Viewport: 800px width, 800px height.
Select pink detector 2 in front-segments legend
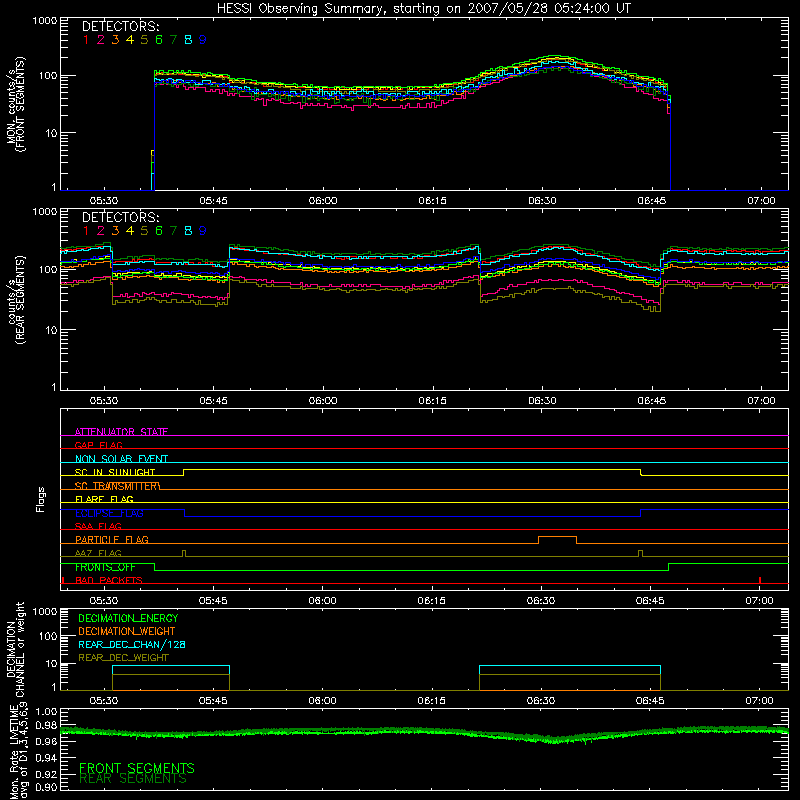click(101, 40)
